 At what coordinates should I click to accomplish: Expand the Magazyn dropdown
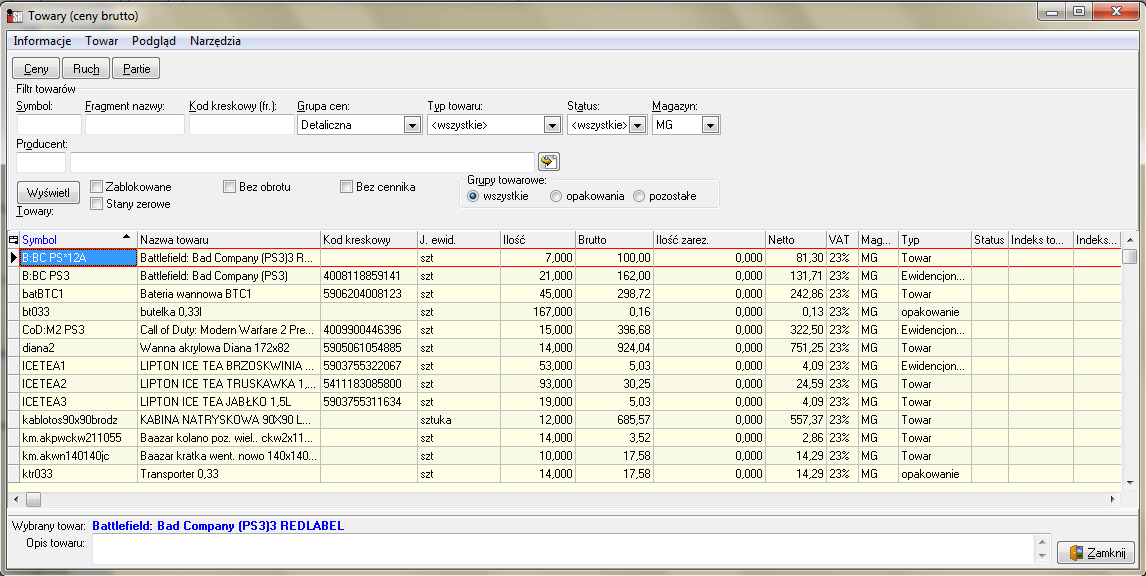coord(710,125)
